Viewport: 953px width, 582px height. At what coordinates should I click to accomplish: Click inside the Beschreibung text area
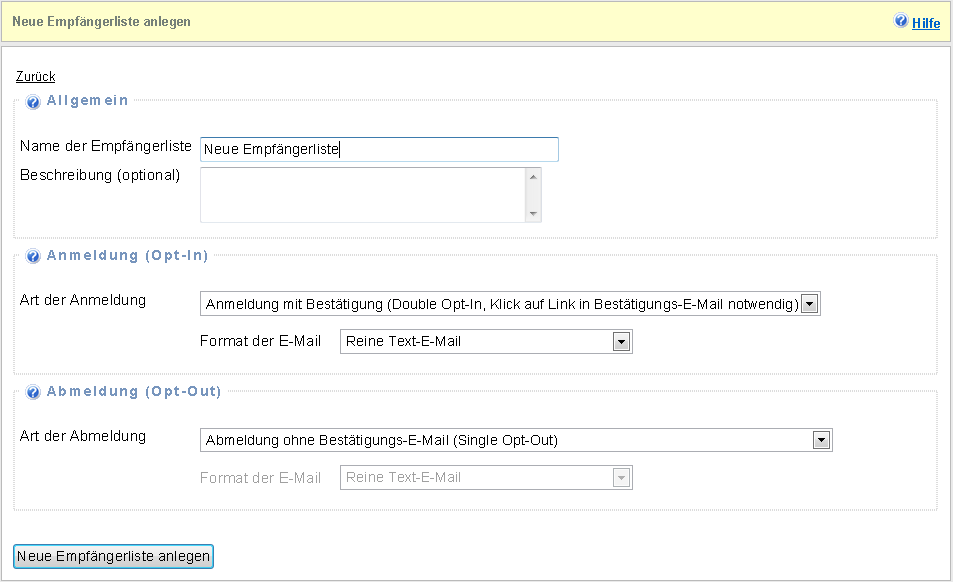(363, 194)
